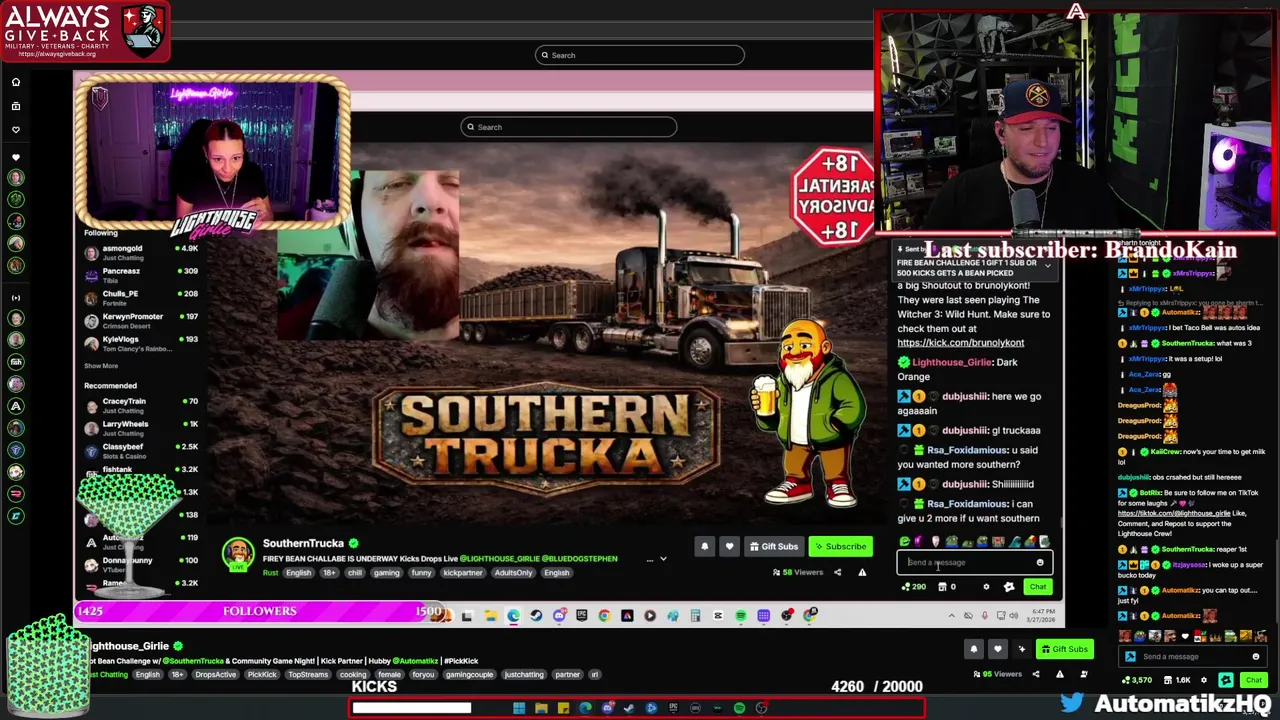1280x720 pixels.
Task: Open asmongold channel in Following list
Action: point(142,252)
